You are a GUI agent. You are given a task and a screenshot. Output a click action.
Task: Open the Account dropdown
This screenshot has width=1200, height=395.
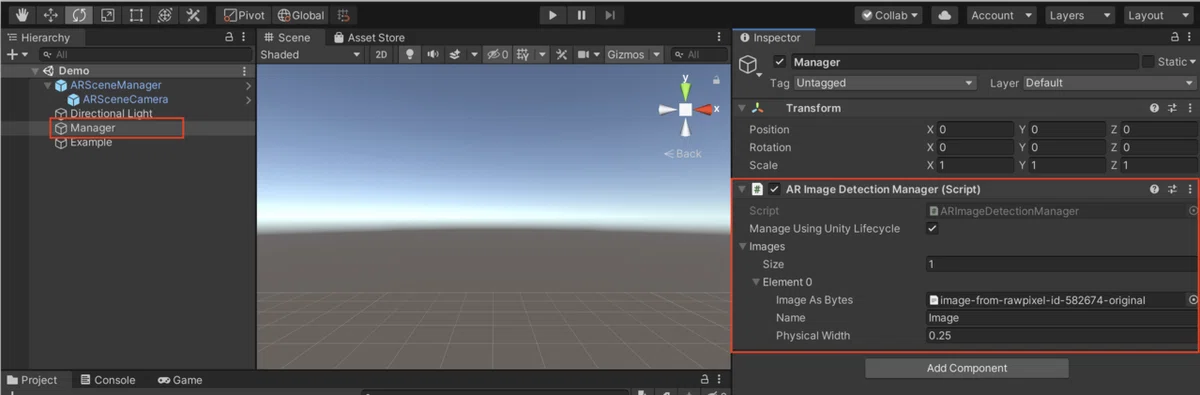point(1001,15)
